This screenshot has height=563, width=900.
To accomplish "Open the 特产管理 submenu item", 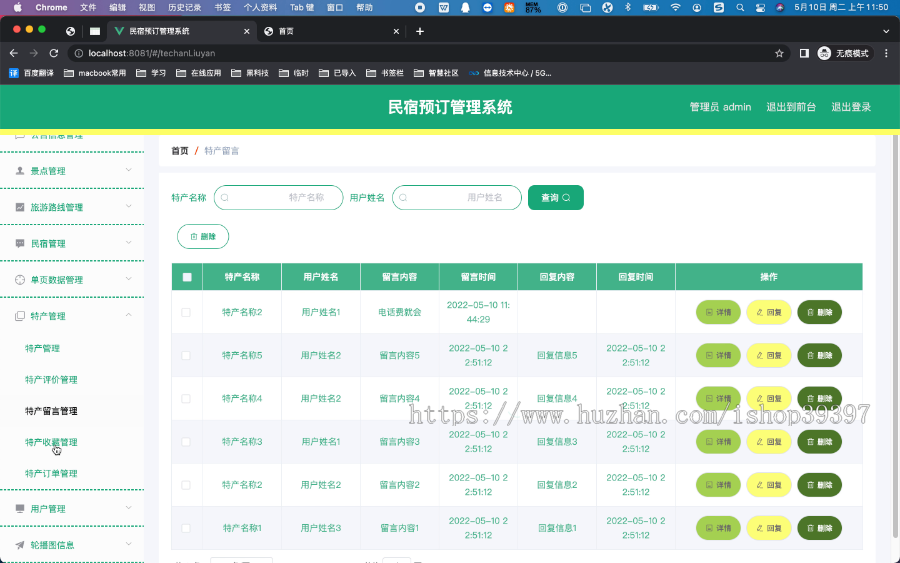I will (42, 348).
